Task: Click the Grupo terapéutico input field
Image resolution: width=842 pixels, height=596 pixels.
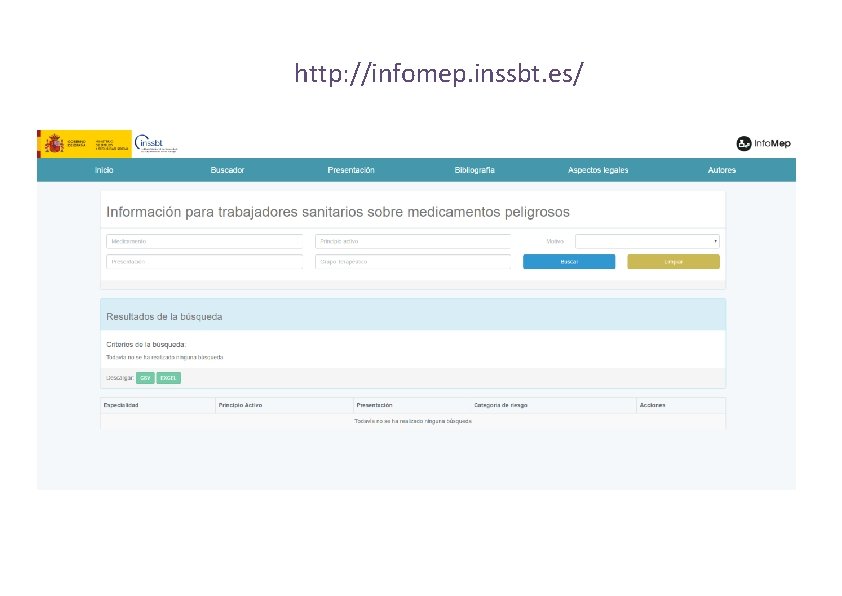Action: click(411, 262)
